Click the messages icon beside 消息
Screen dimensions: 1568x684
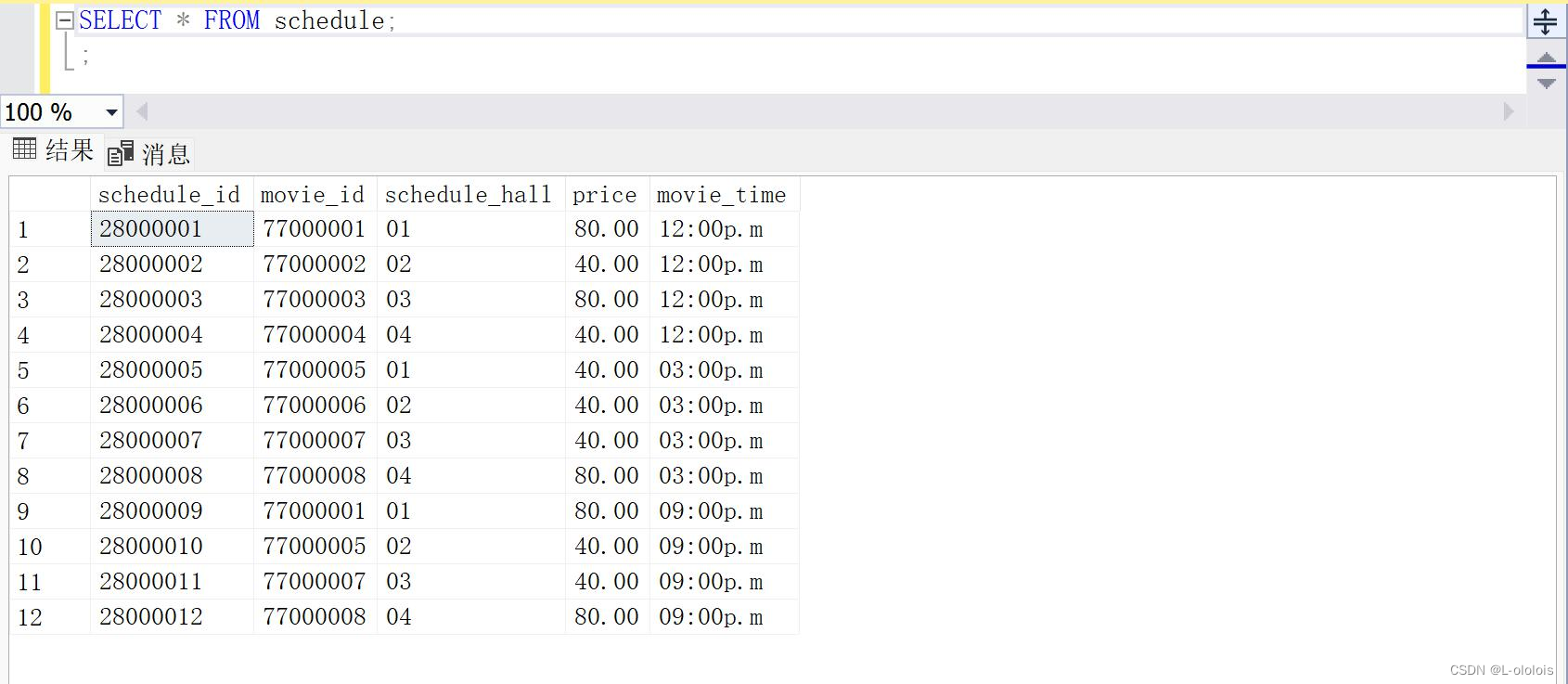pos(121,153)
